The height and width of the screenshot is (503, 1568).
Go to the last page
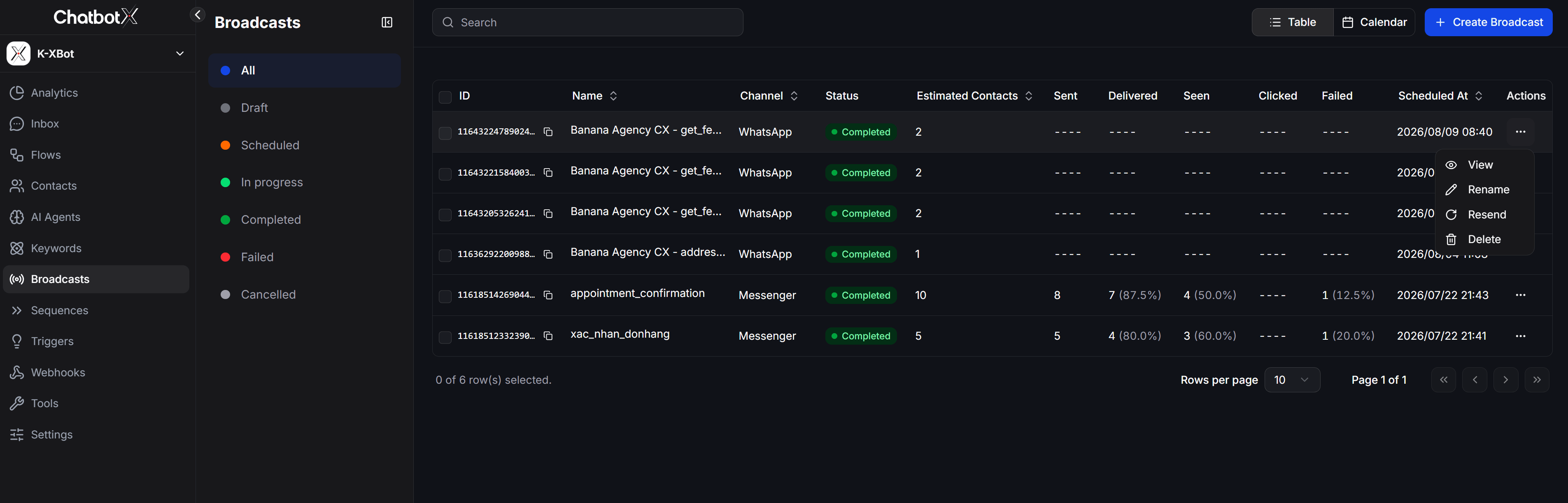click(x=1536, y=380)
